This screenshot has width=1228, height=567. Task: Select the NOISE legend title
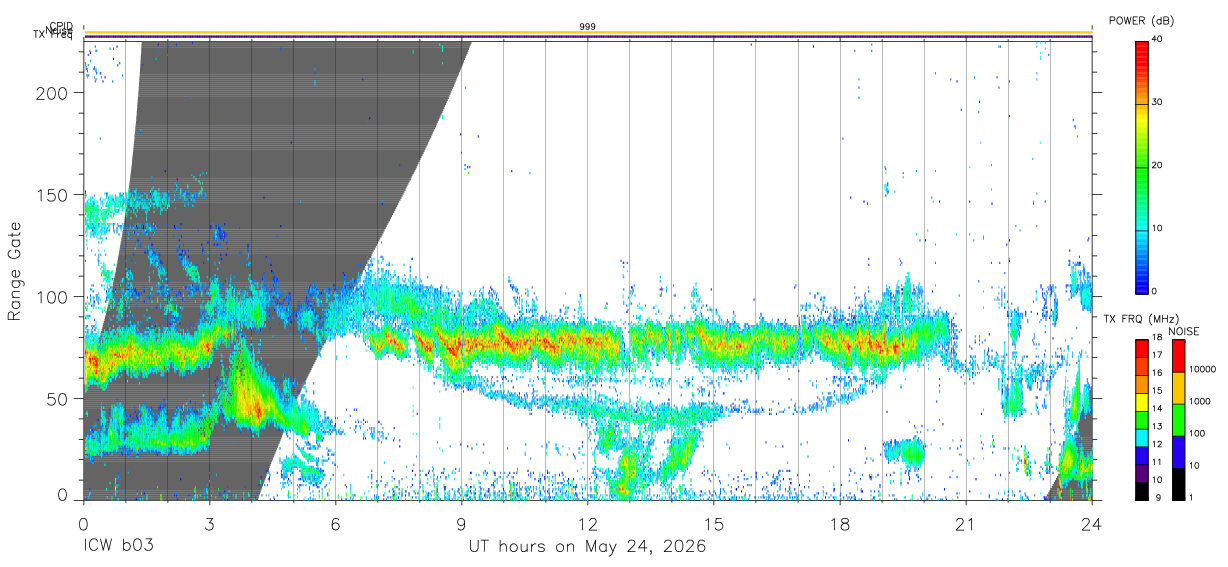(1183, 331)
